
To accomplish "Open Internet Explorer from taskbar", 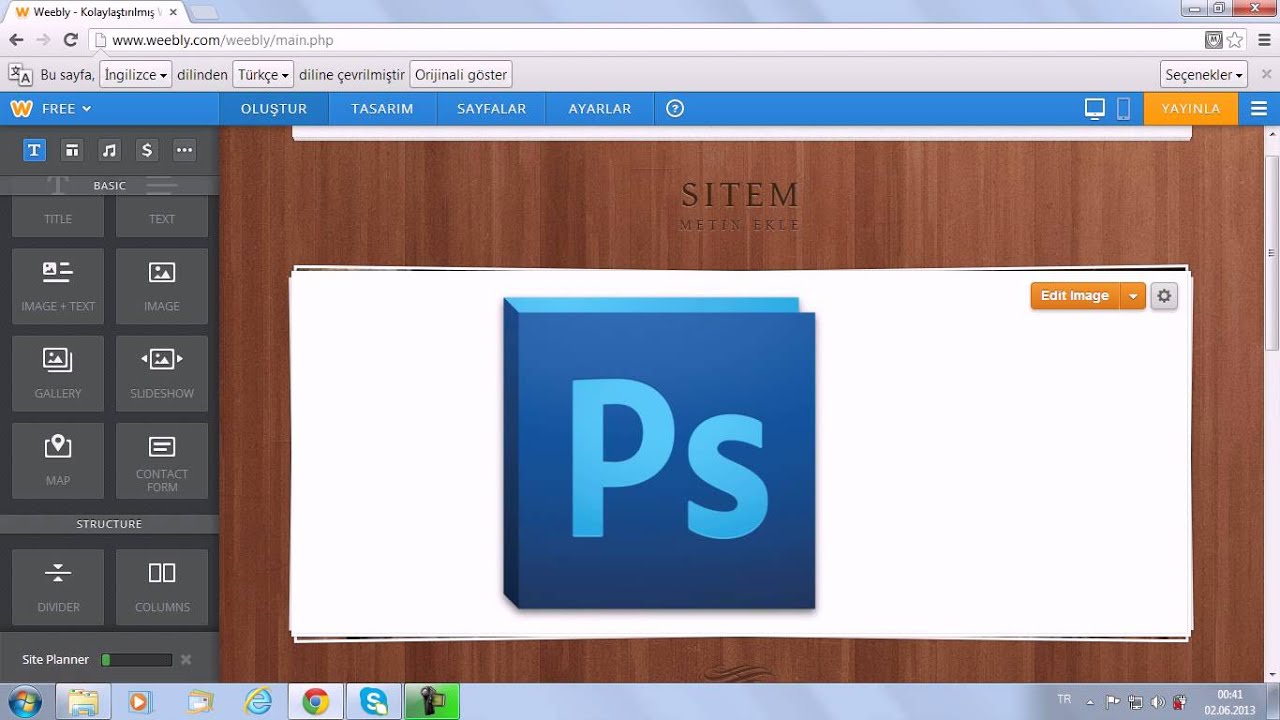I will (258, 702).
